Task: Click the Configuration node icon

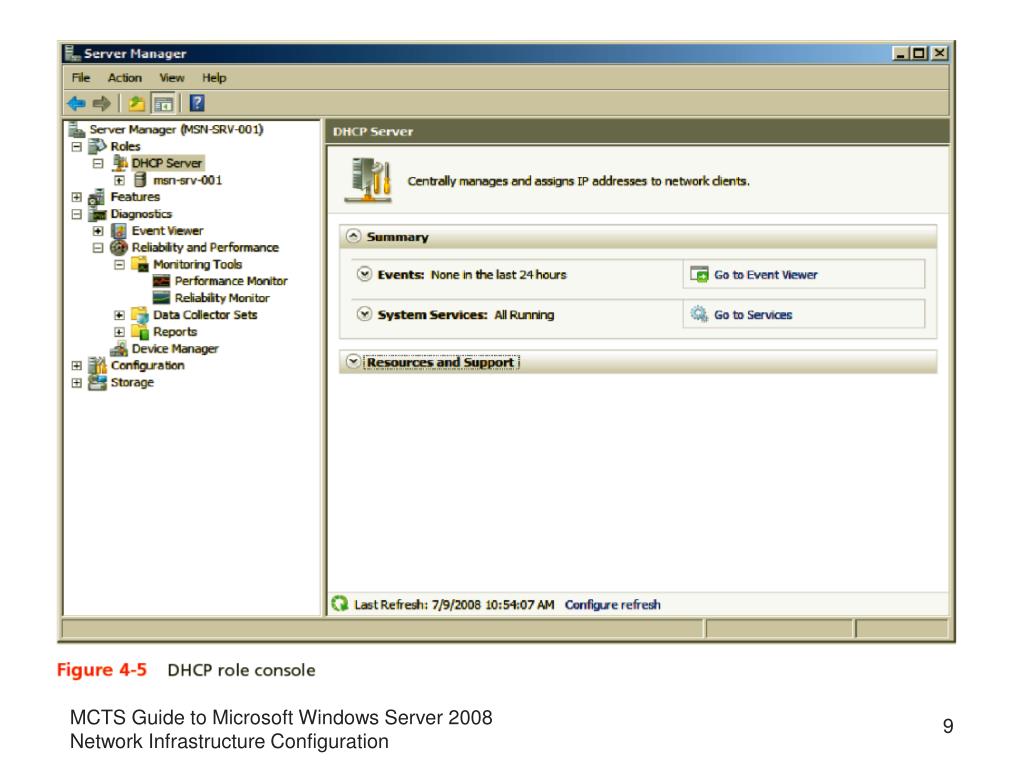Action: pyautogui.click(x=97, y=365)
